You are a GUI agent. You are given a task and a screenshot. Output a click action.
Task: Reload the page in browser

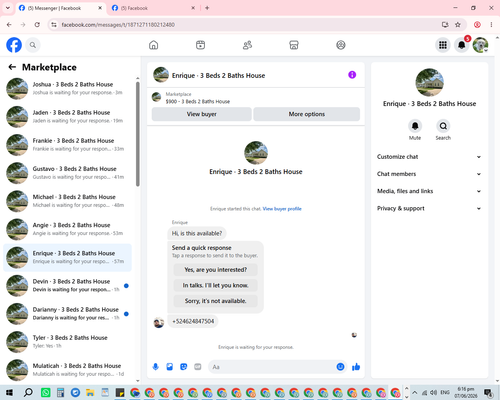click(x=37, y=25)
